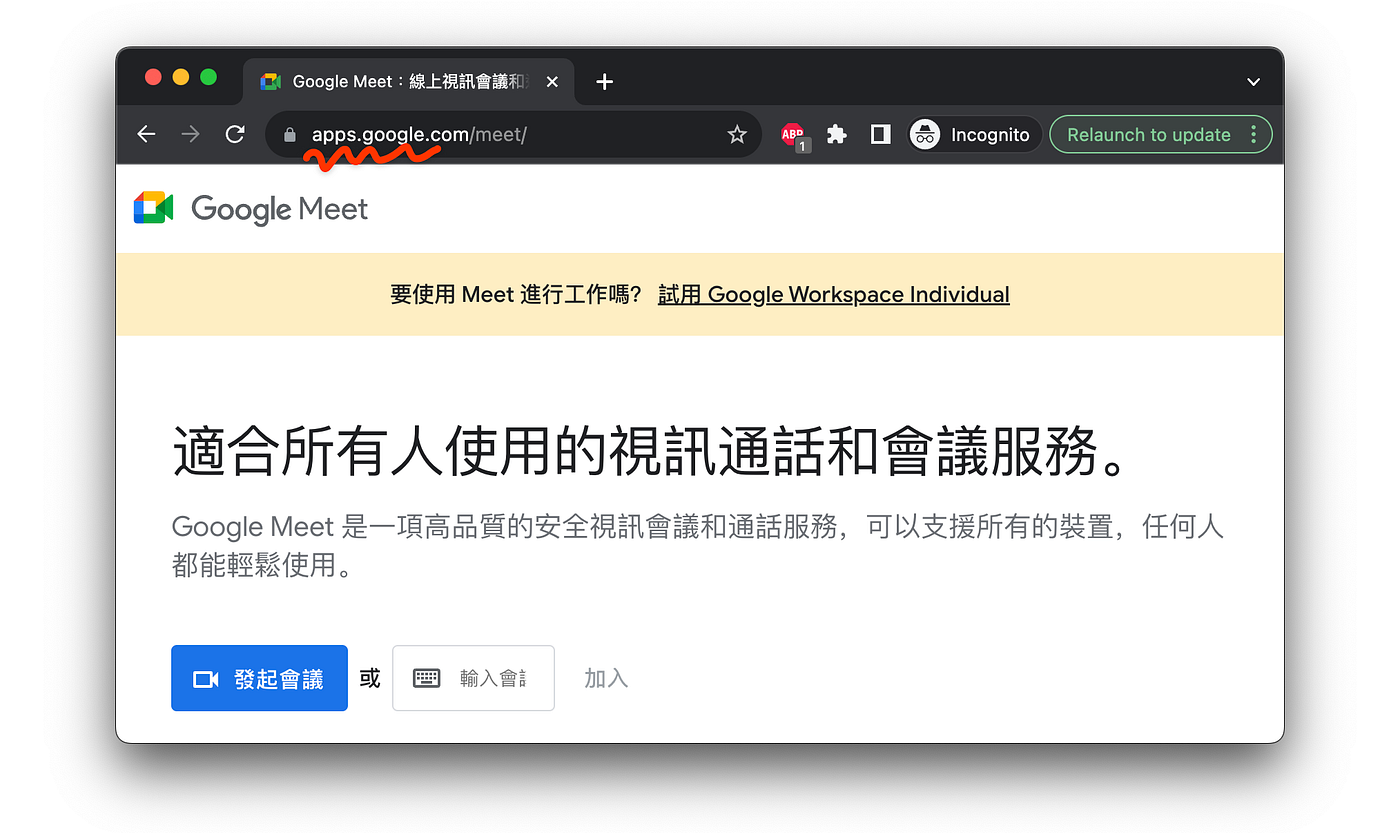Screen dimensions: 1400x833
Task: Expand the tab search chevron
Action: (x=1253, y=82)
